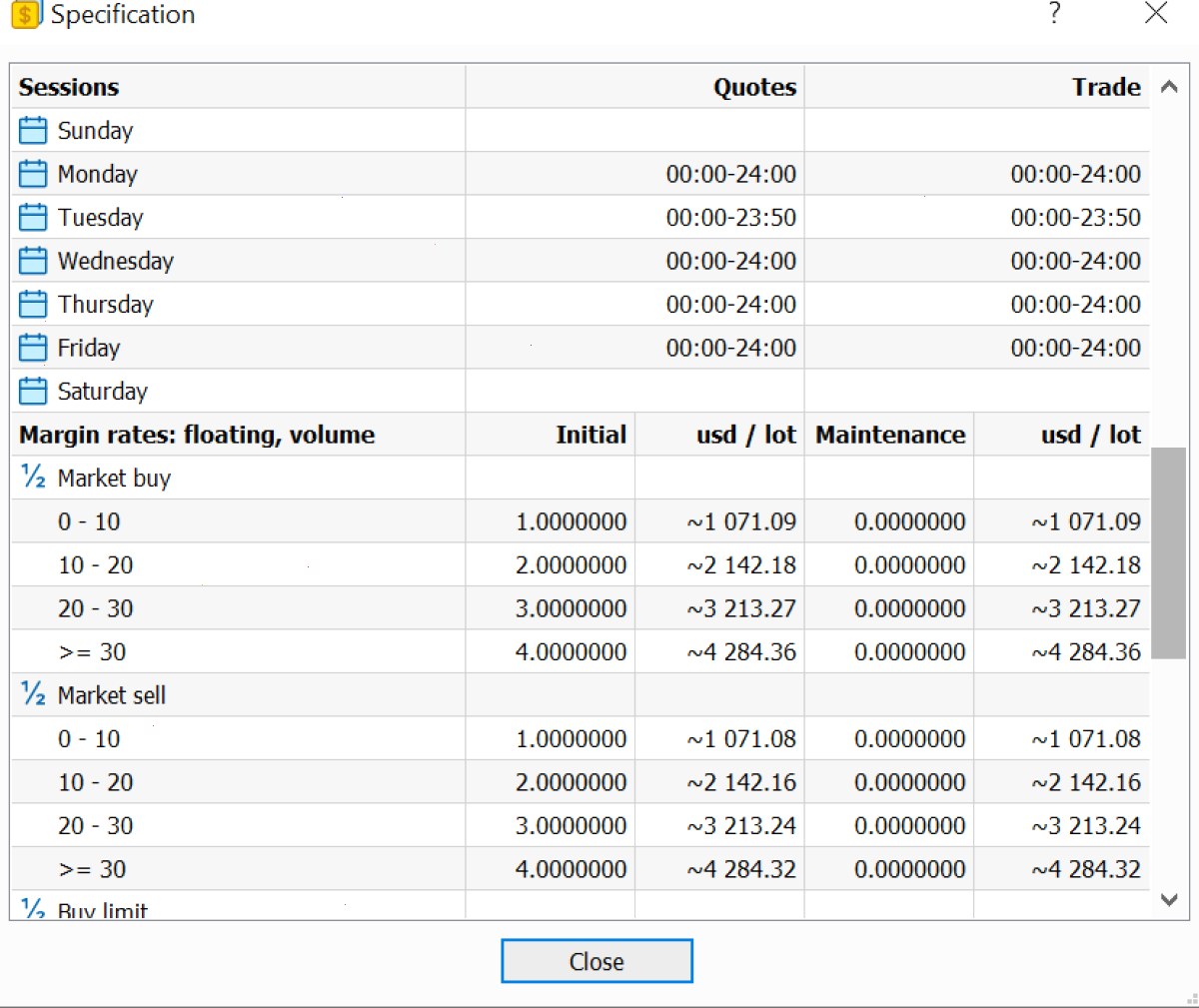Select Market sell initial rate 4.0000000
The image size is (1199, 1008).
[571, 869]
